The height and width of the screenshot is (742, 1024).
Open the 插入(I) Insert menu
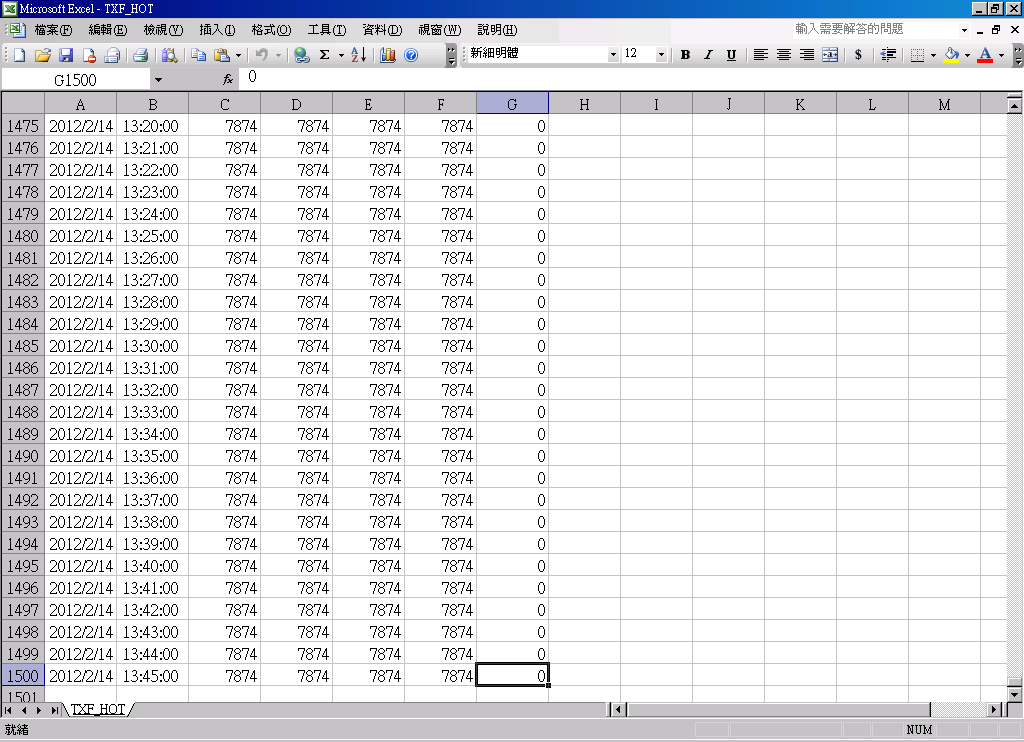[x=217, y=30]
